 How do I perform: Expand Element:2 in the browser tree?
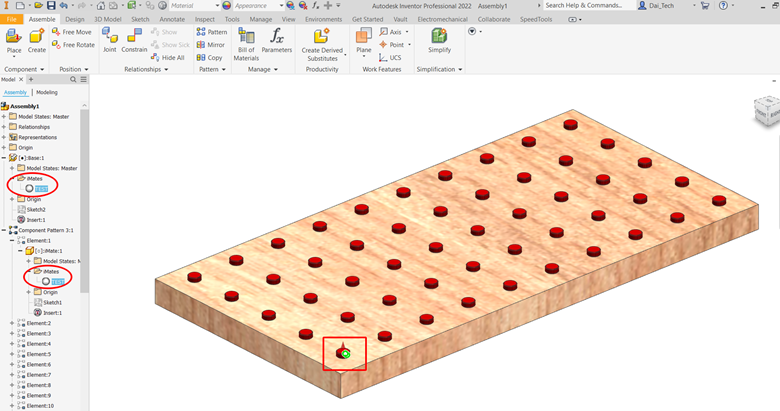12,323
